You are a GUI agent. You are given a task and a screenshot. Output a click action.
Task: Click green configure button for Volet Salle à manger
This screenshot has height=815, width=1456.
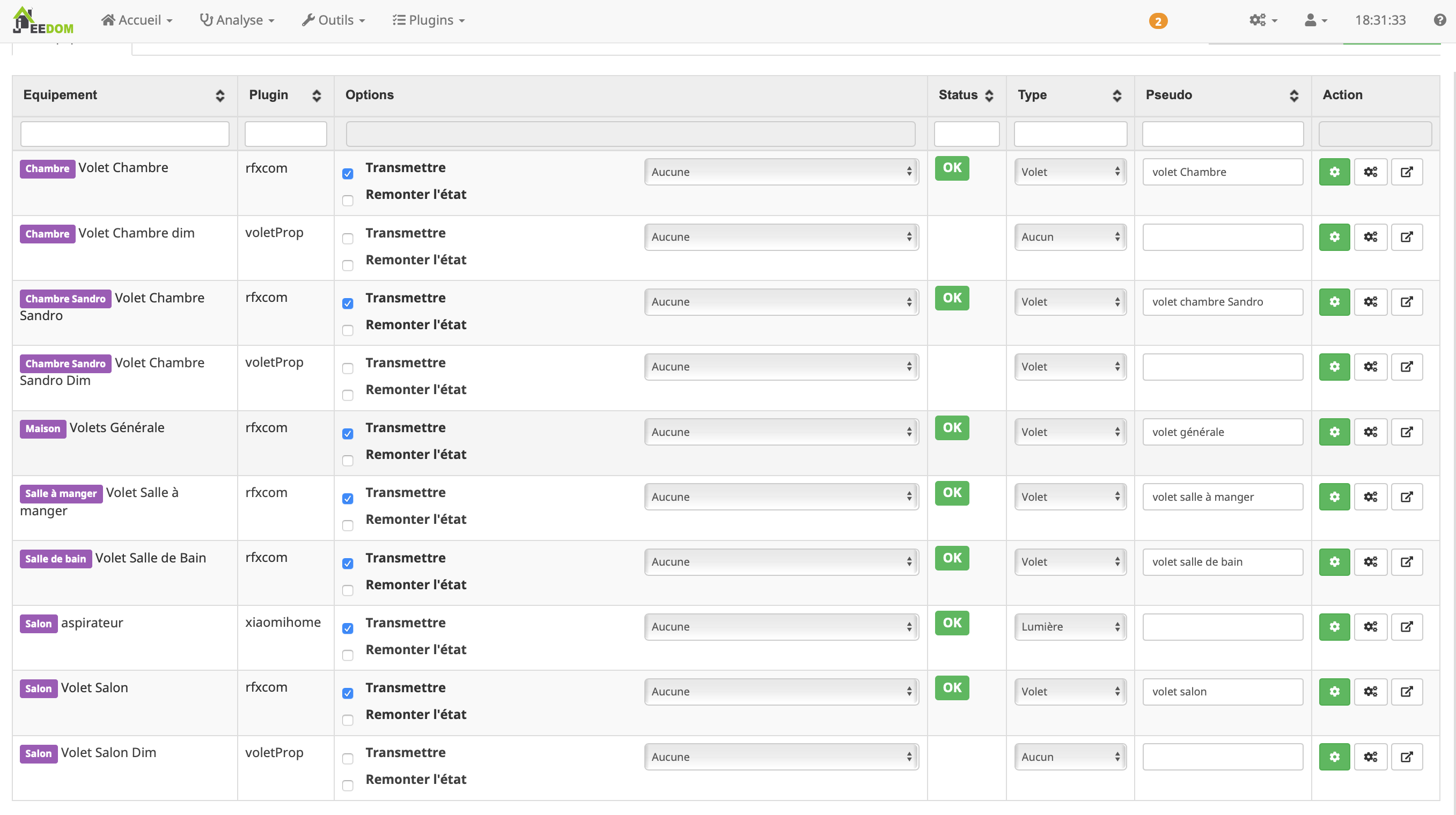[1334, 497]
